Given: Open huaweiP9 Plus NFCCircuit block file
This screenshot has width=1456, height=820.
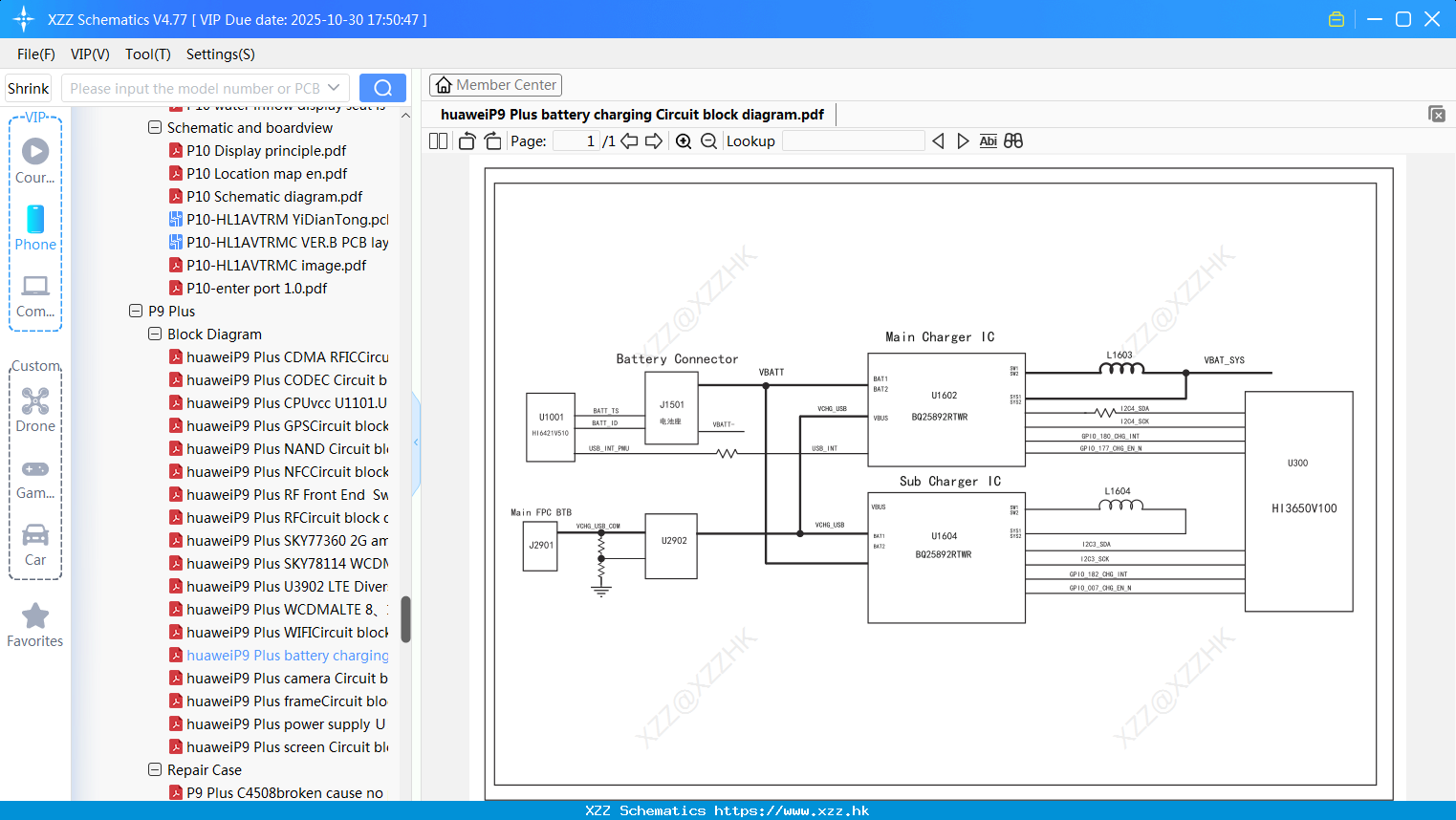Looking at the screenshot, I should pyautogui.click(x=278, y=472).
